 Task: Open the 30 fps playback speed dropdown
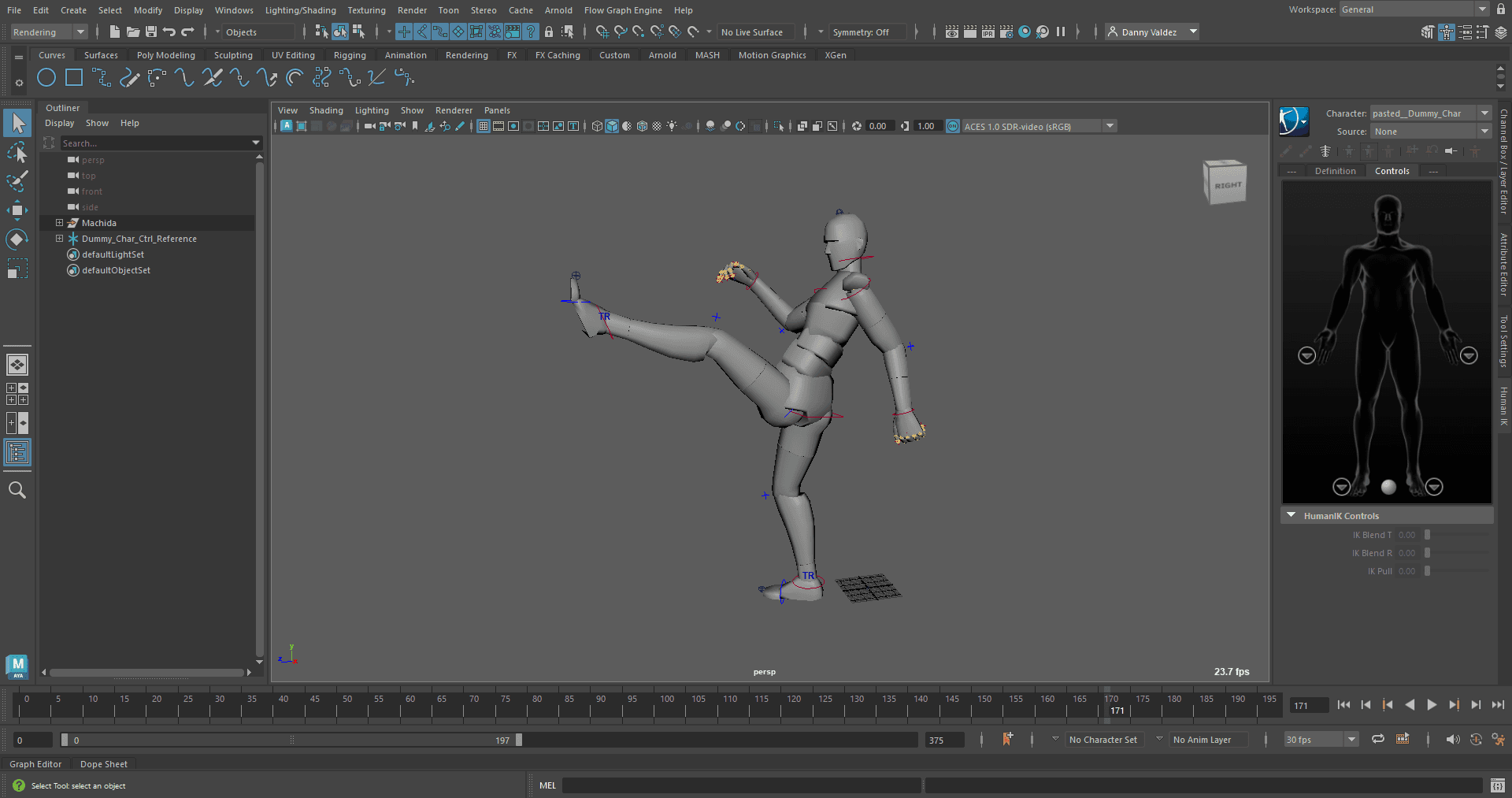click(x=1321, y=740)
